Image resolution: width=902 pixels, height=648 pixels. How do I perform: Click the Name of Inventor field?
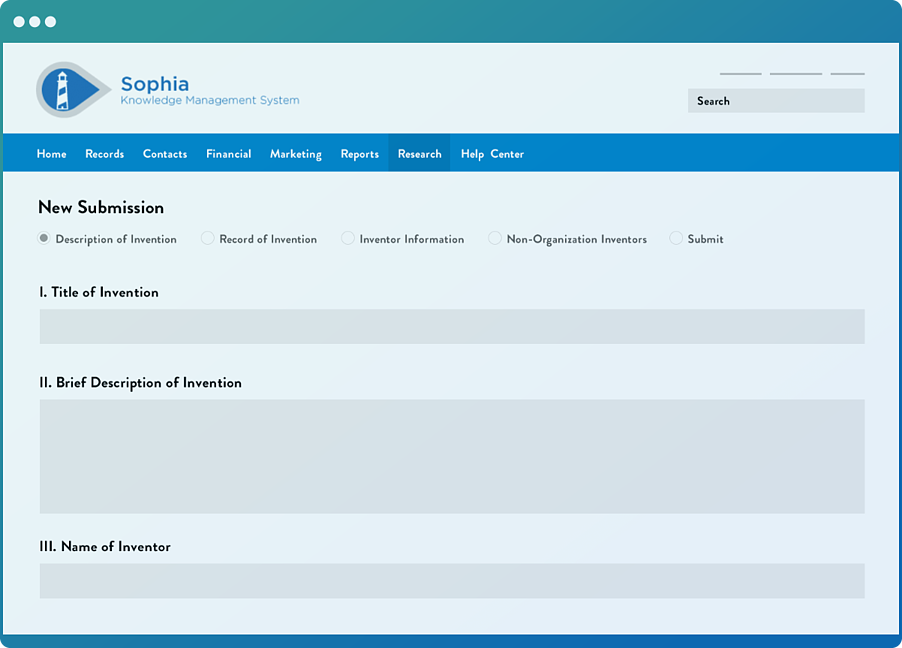tap(451, 581)
